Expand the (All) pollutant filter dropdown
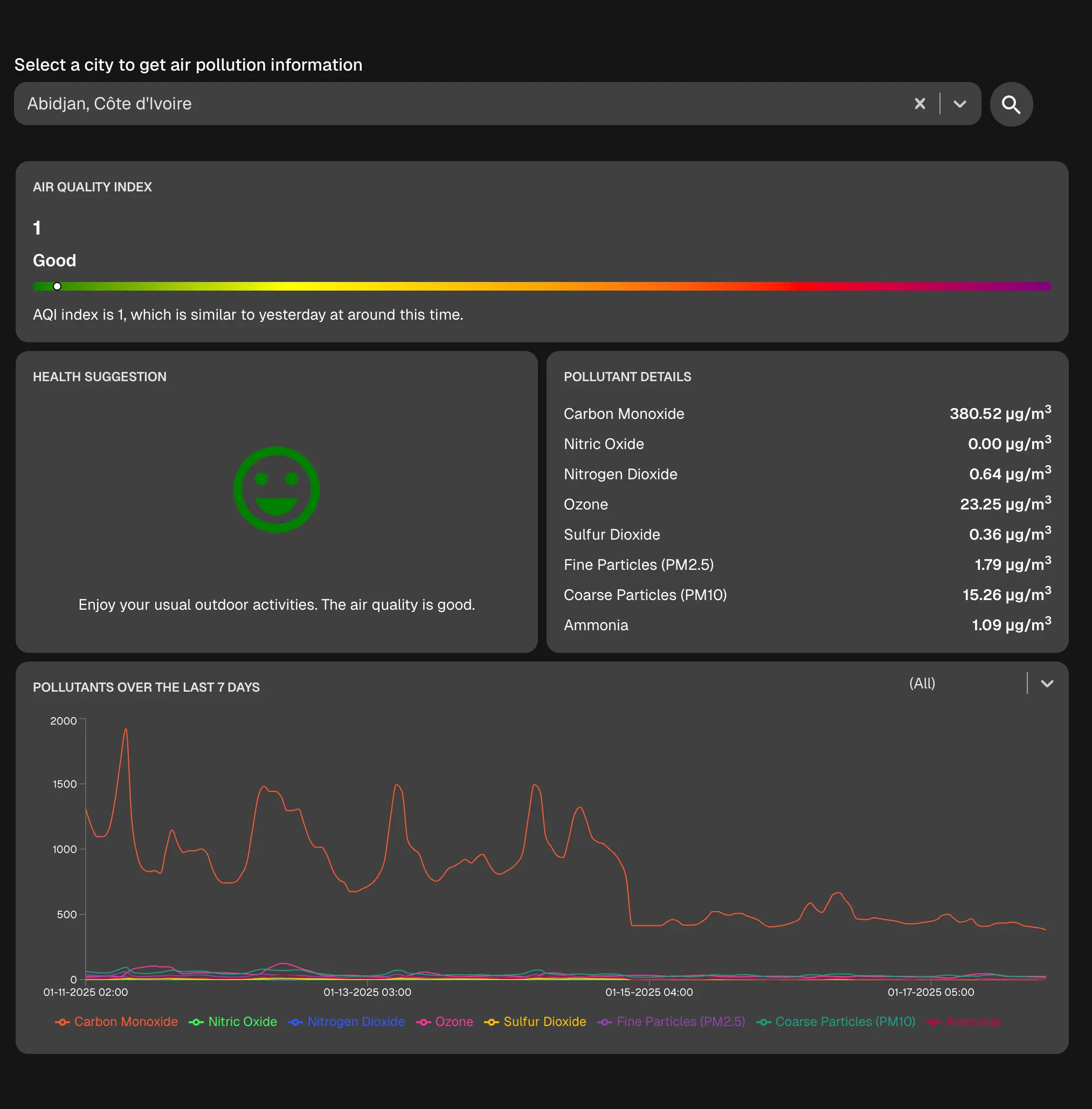This screenshot has height=1109, width=1092. pos(922,684)
